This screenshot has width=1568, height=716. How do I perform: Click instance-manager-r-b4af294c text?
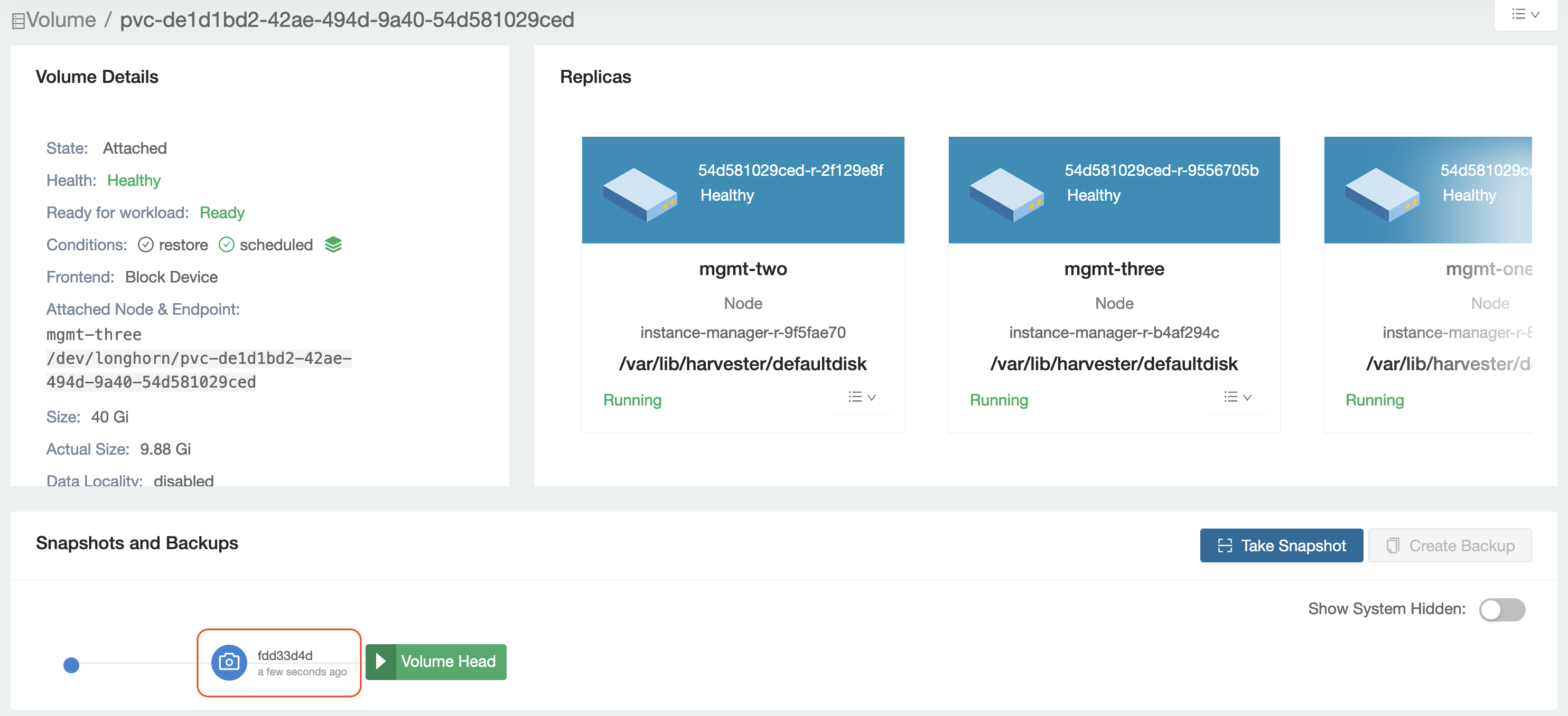(x=1114, y=332)
